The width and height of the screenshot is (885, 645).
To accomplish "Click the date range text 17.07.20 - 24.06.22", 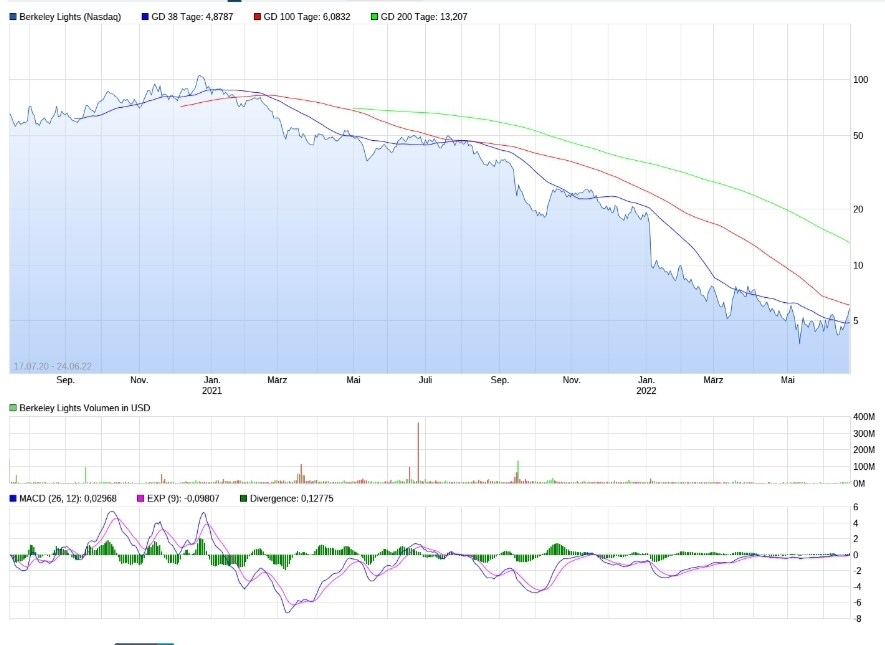I will [x=52, y=367].
